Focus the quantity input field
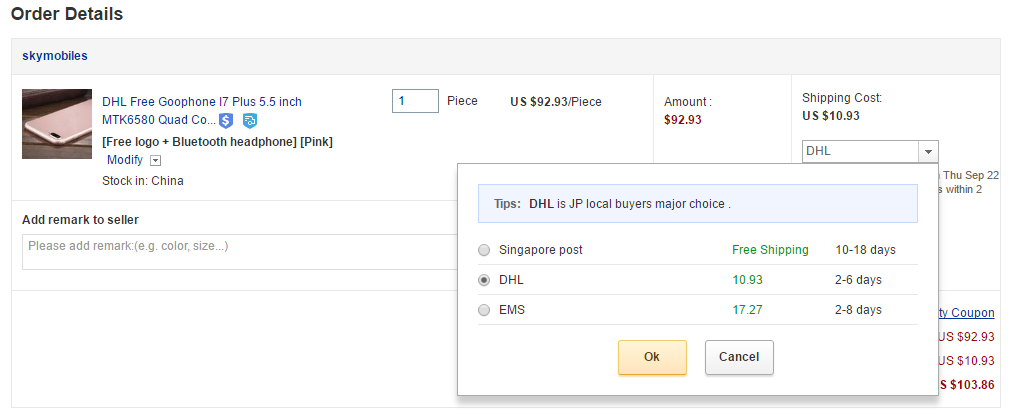 click(x=415, y=101)
